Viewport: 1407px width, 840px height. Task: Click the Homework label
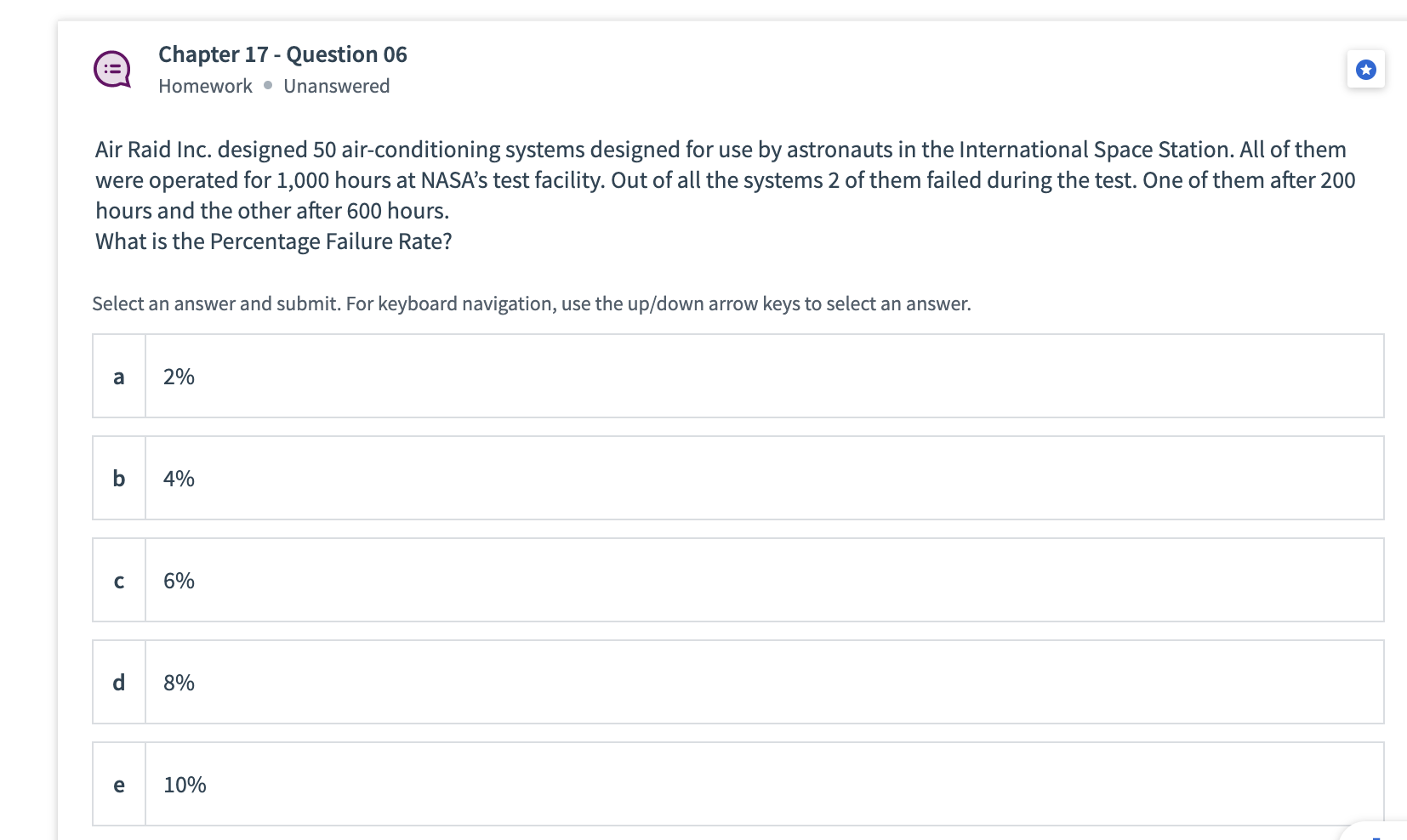[x=205, y=86]
